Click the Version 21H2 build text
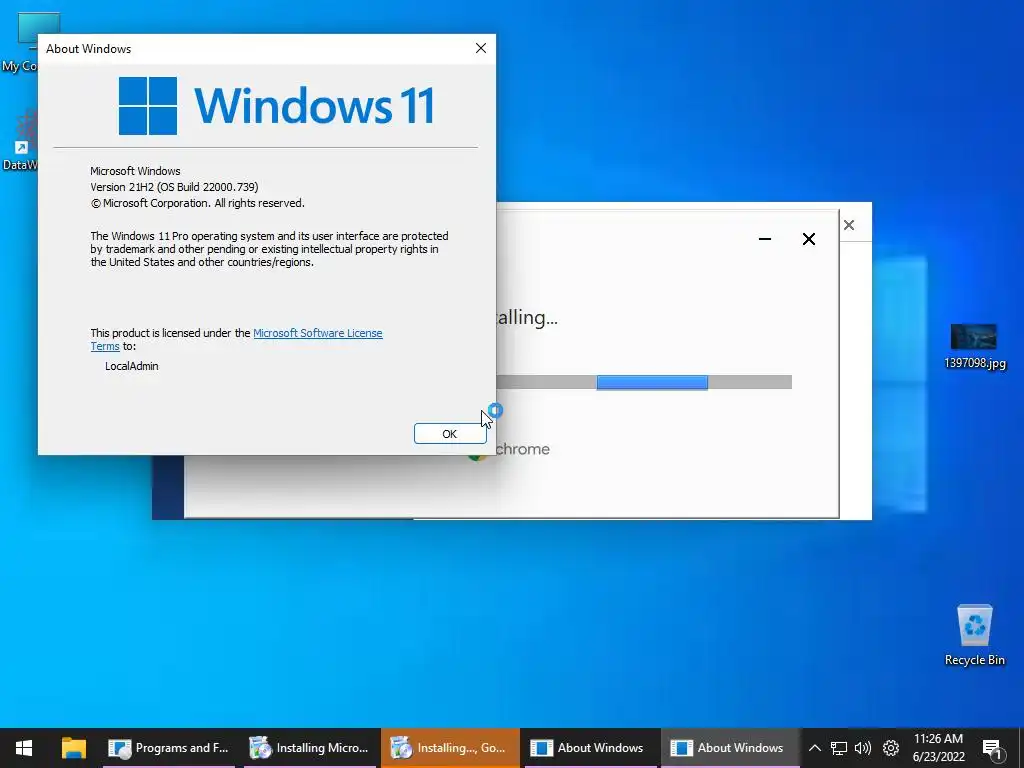 [174, 187]
